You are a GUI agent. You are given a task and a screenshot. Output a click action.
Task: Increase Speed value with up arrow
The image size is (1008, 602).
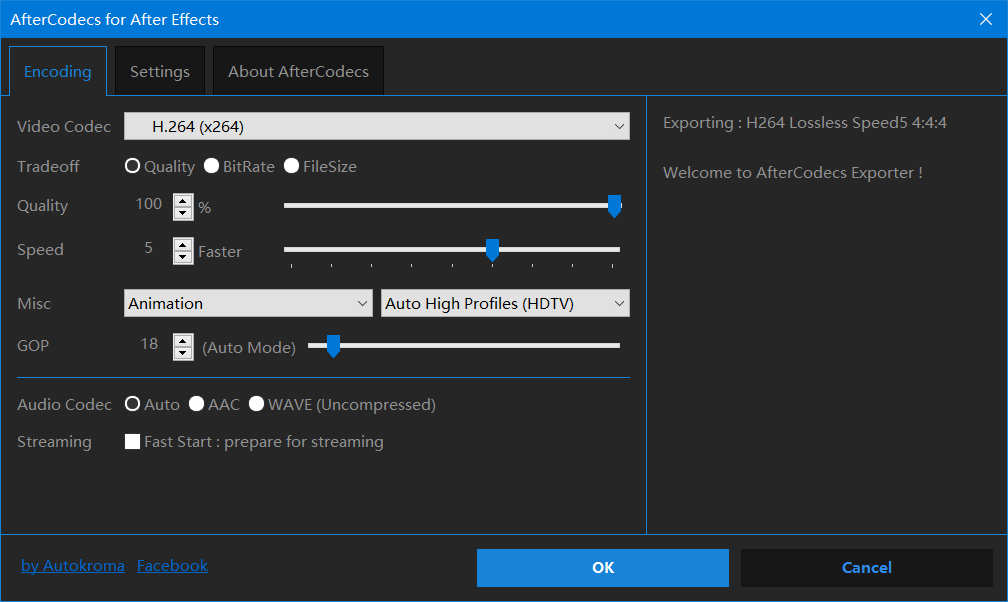click(x=183, y=245)
